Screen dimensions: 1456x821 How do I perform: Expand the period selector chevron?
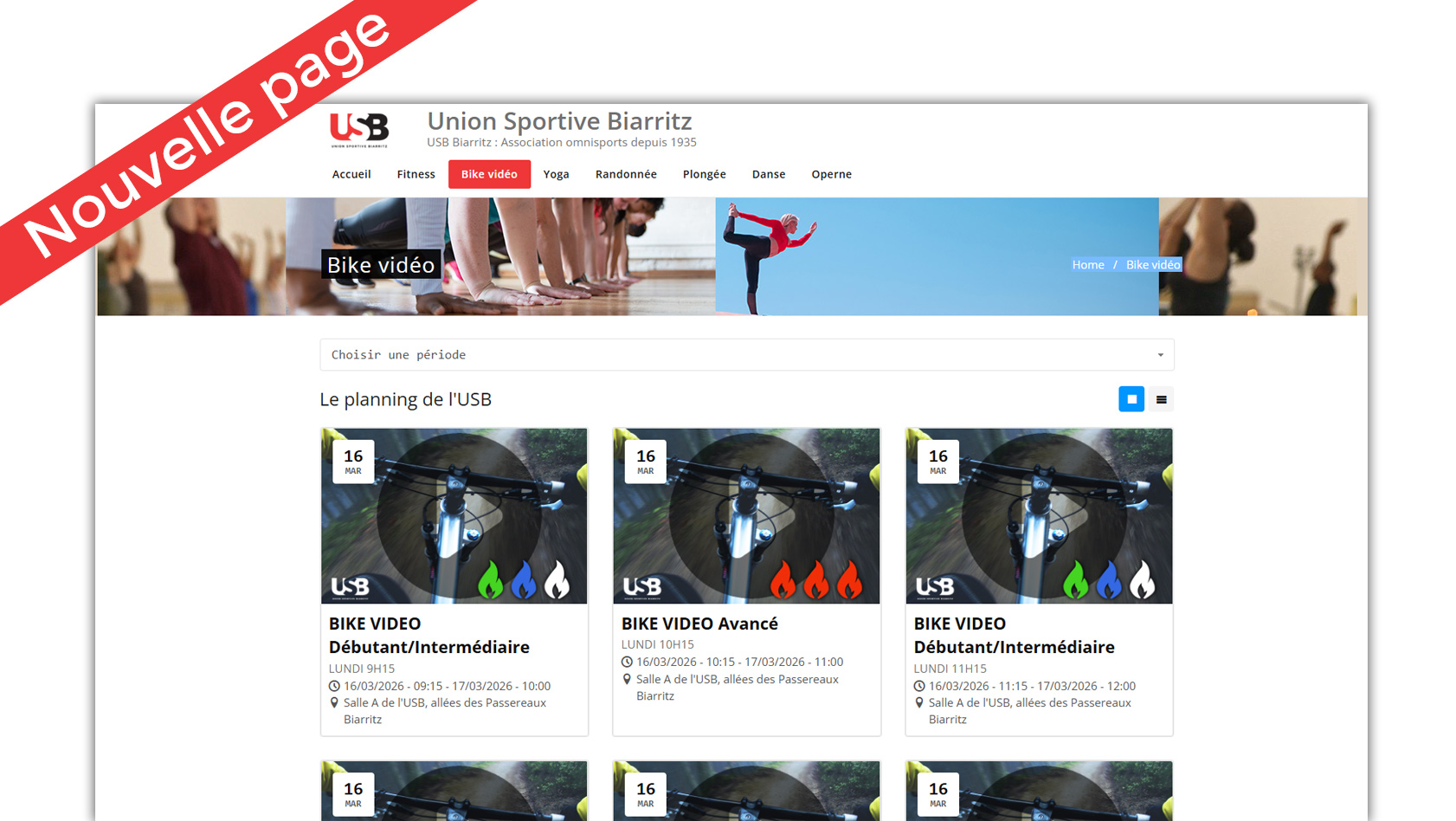[x=1161, y=354]
